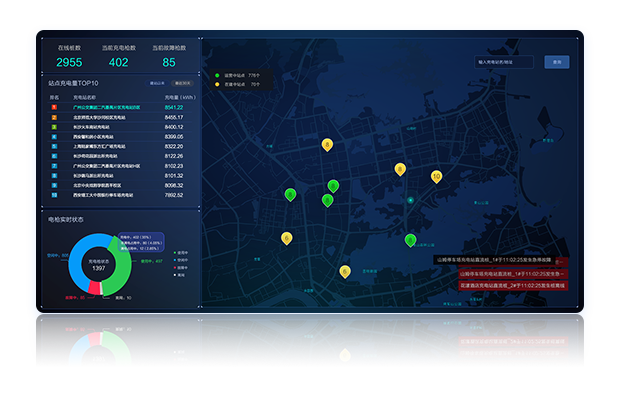
Task: Click the 电枪实时状态 panel title
Action: 66,219
